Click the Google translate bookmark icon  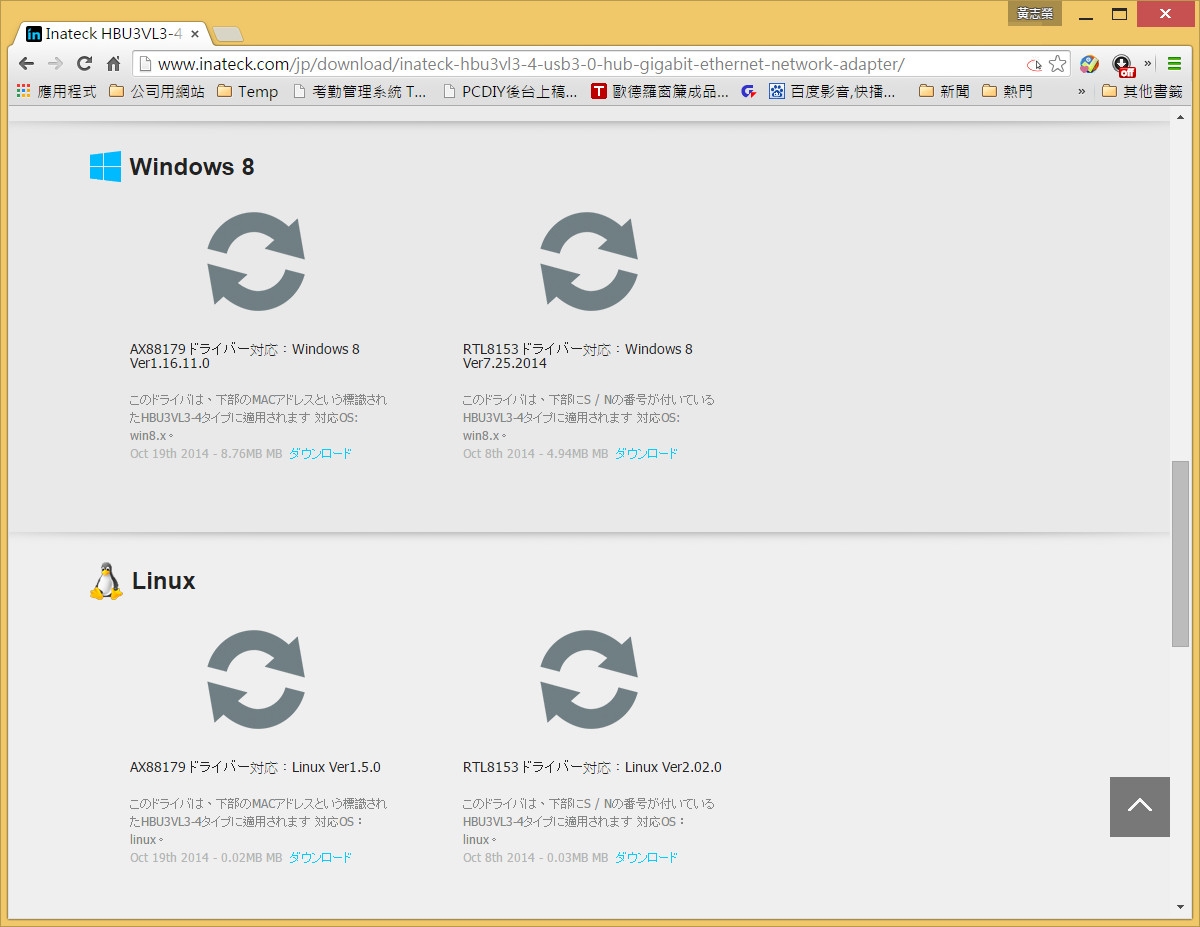[x=748, y=91]
